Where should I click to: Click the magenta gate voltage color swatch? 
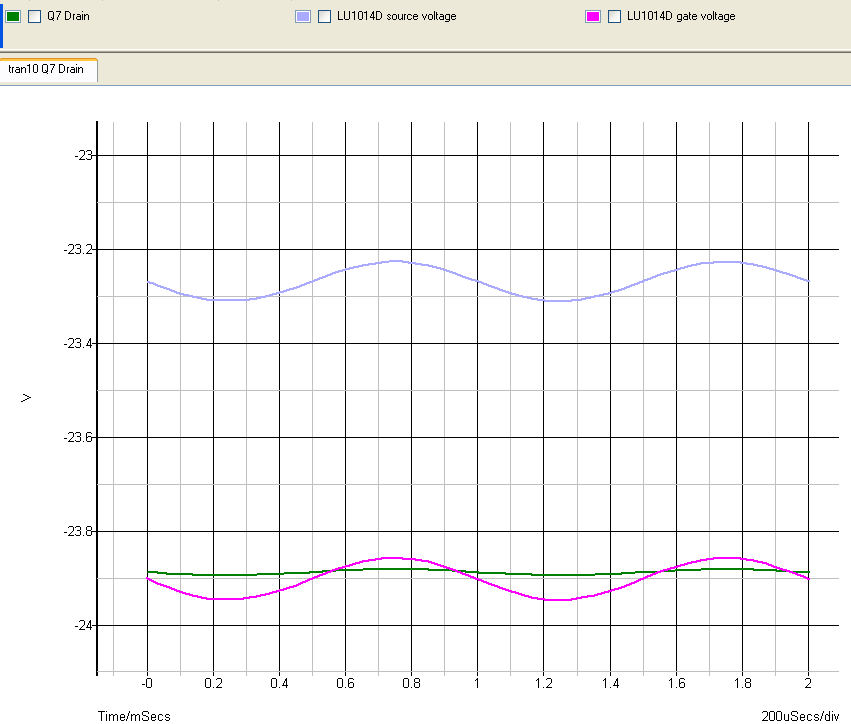pos(593,16)
